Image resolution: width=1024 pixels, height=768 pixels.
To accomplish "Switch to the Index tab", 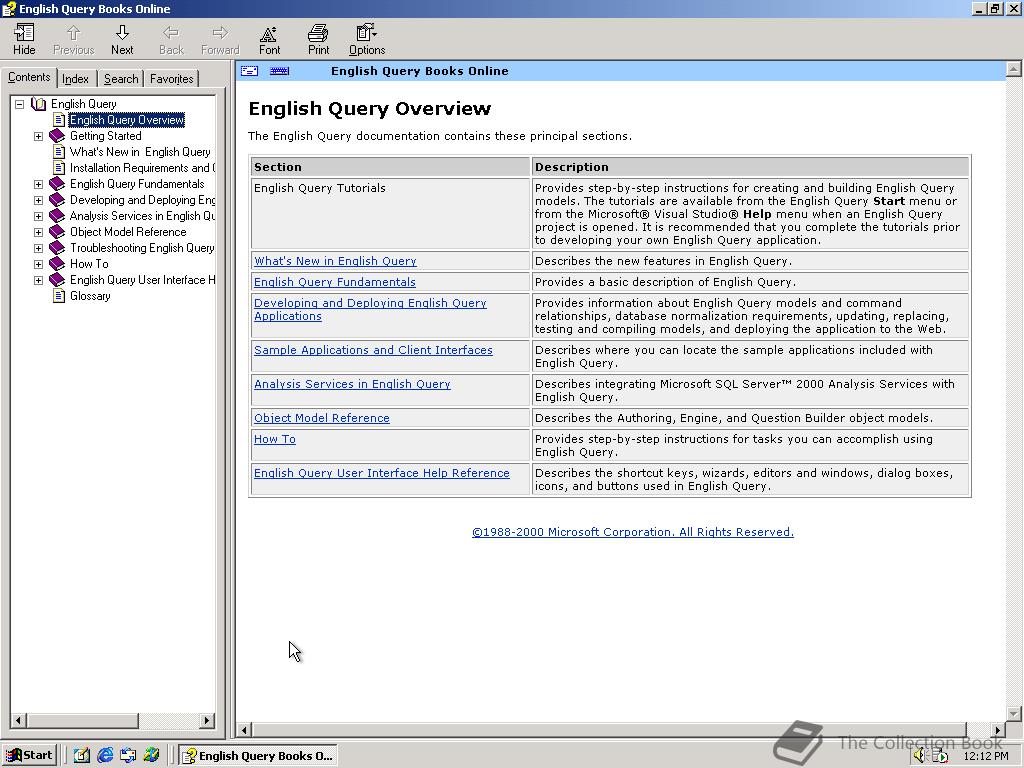I will coord(75,78).
